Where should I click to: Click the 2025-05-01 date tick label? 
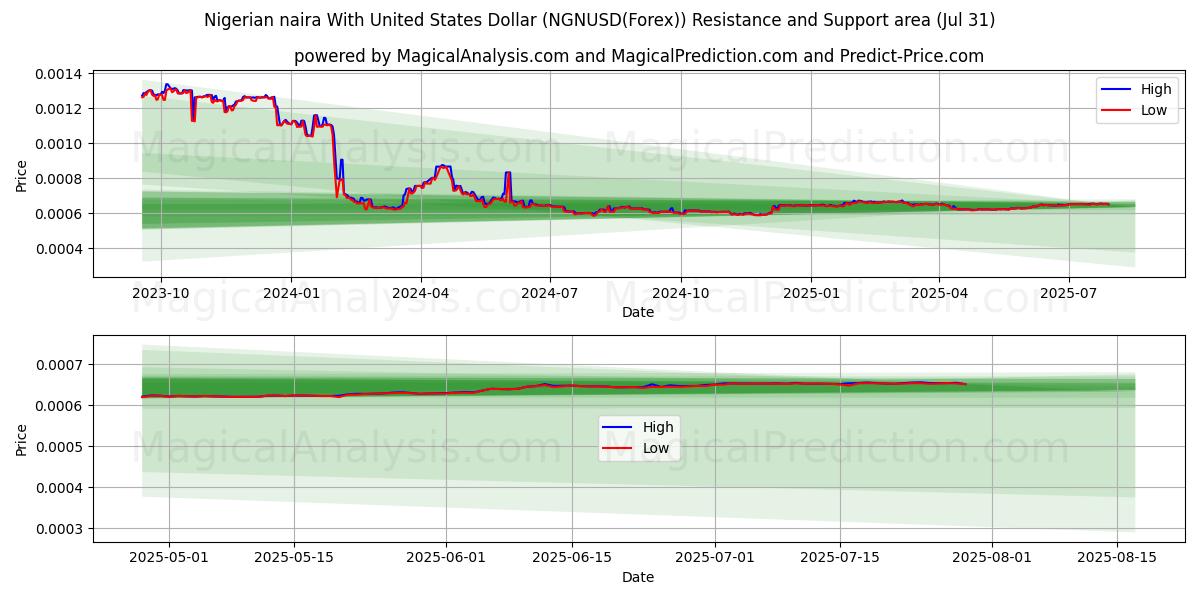169,558
